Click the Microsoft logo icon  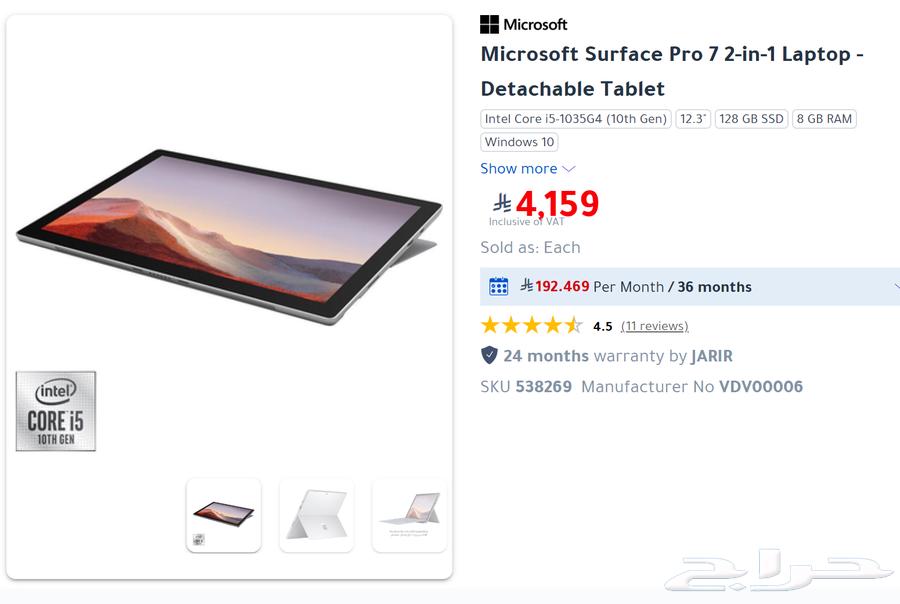click(489, 23)
